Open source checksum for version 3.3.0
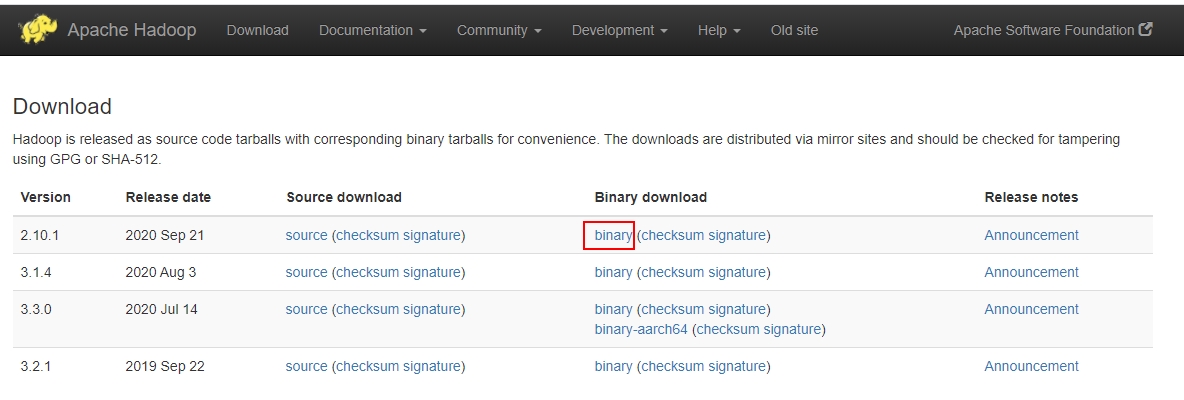This screenshot has width=1184, height=400. [368, 309]
